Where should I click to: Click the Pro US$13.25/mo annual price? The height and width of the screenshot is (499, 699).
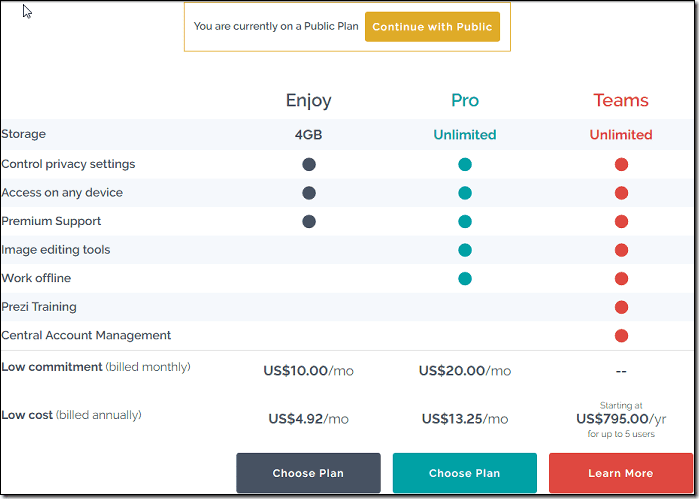tap(465, 419)
